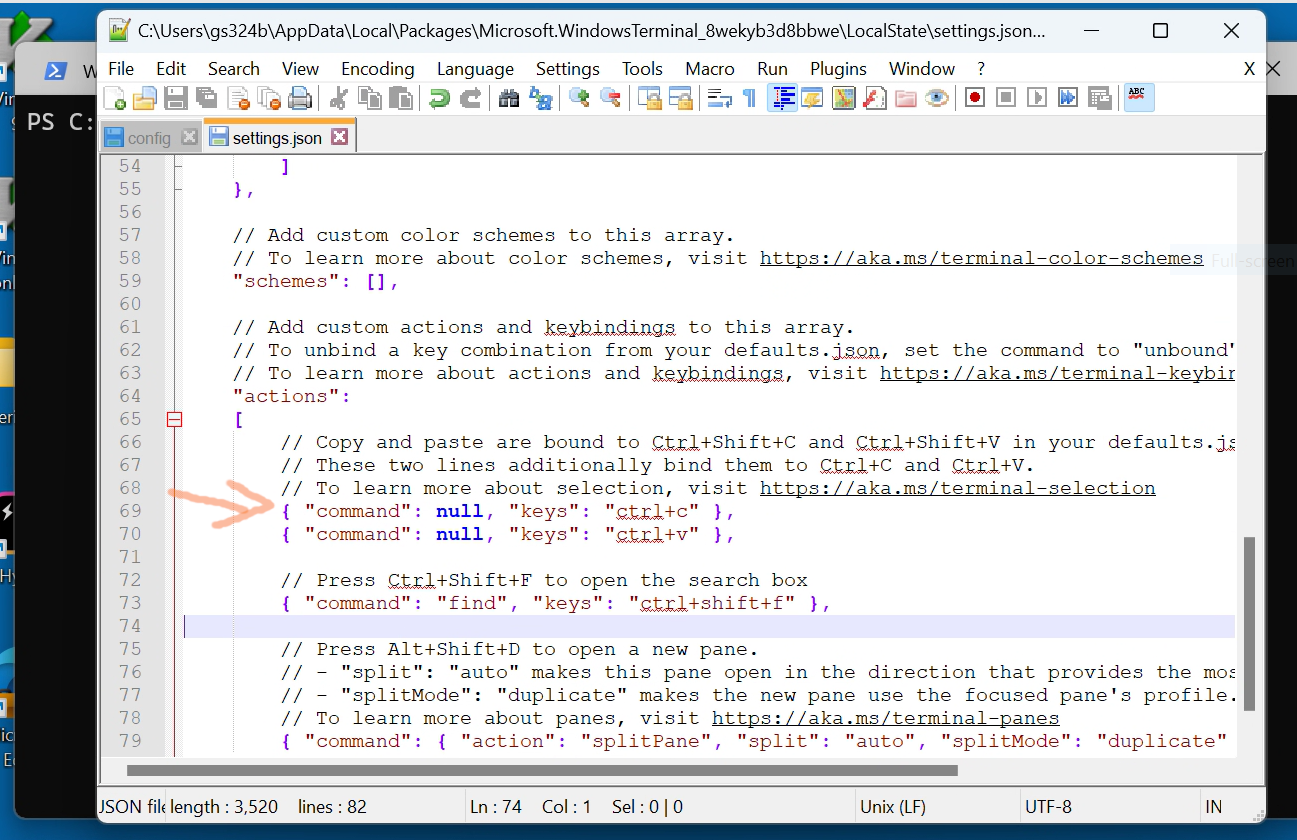This screenshot has width=1297, height=840.
Task: Zoom in with the magnifier plus icon
Action: tap(579, 98)
